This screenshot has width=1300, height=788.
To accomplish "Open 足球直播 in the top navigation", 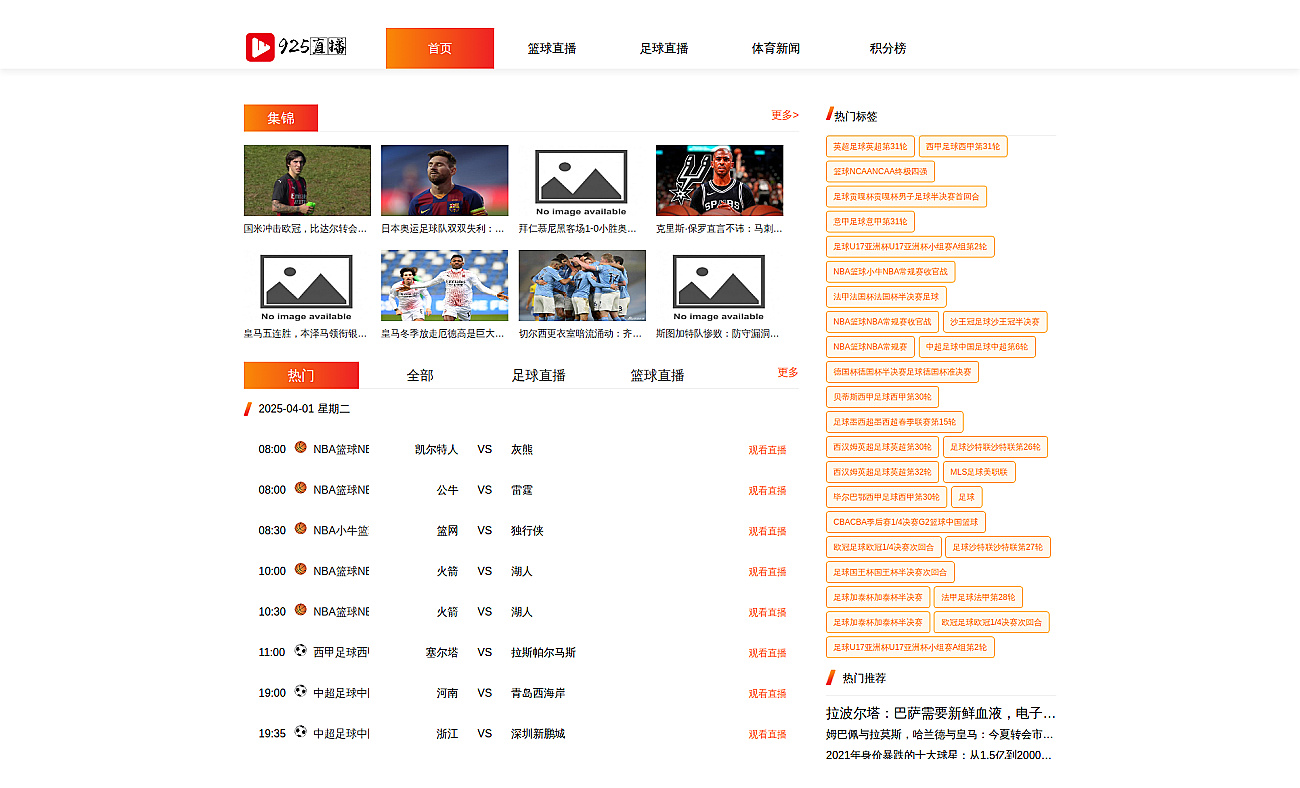I will 664,48.
